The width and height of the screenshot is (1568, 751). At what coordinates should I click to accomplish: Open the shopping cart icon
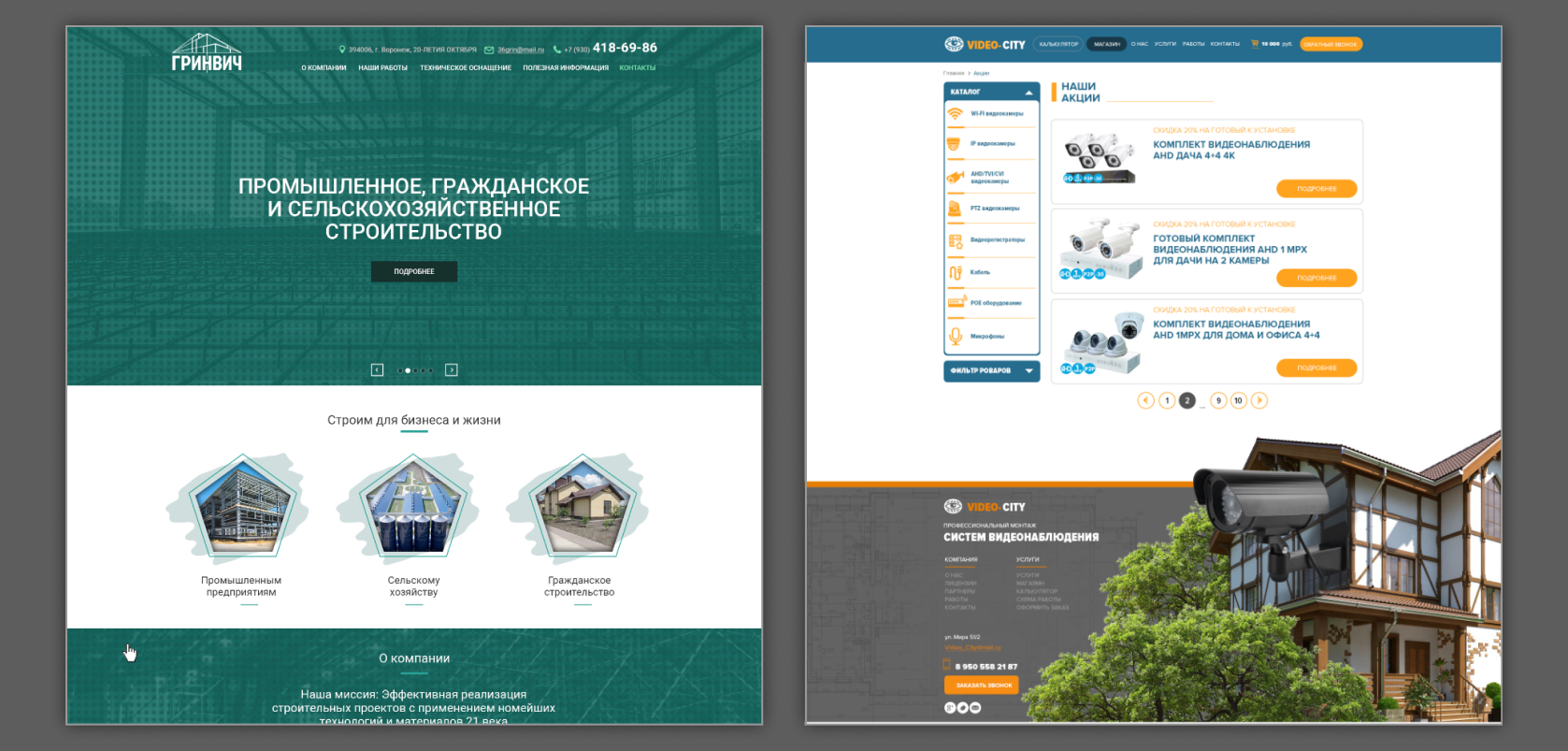pos(1255,44)
